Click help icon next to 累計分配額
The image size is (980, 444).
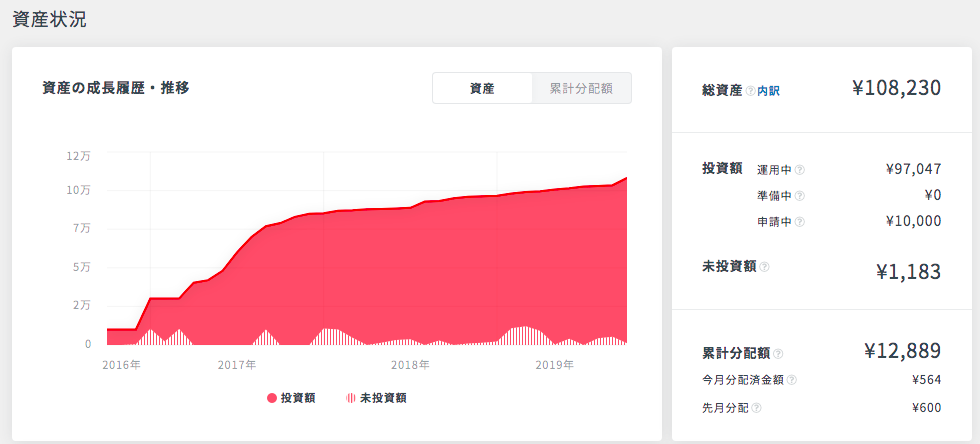(778, 354)
